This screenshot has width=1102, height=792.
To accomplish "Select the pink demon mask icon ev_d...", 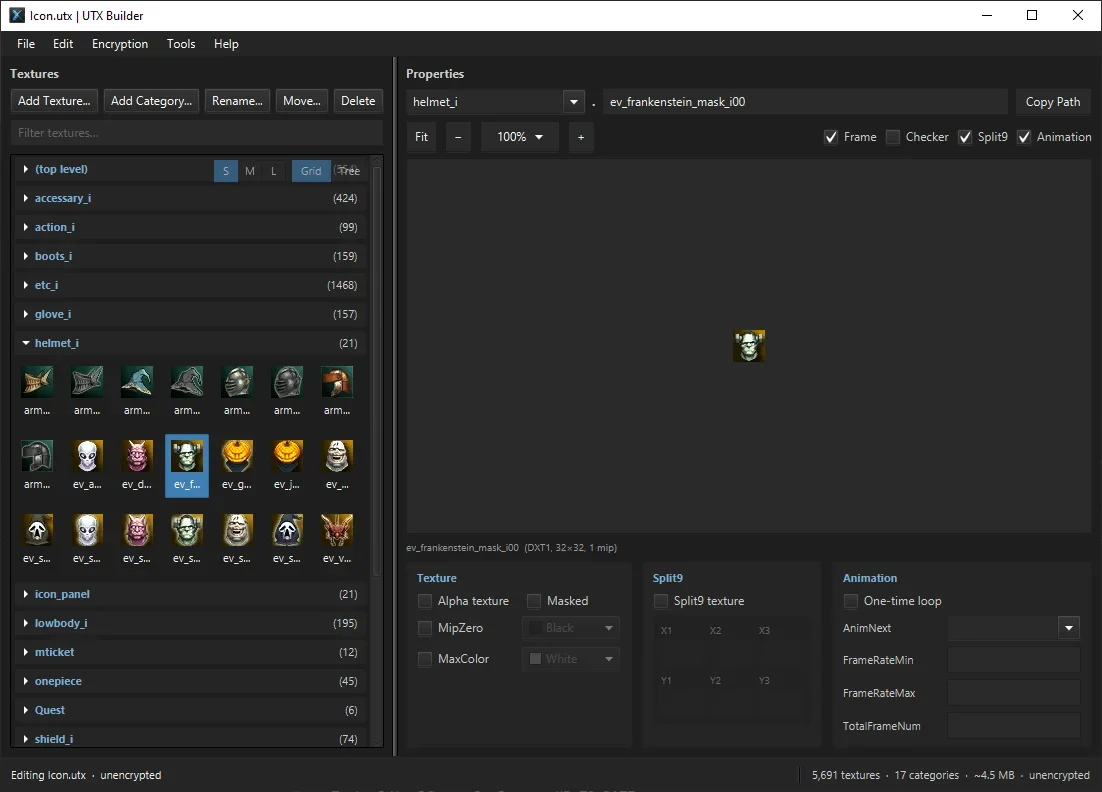I will point(137,457).
